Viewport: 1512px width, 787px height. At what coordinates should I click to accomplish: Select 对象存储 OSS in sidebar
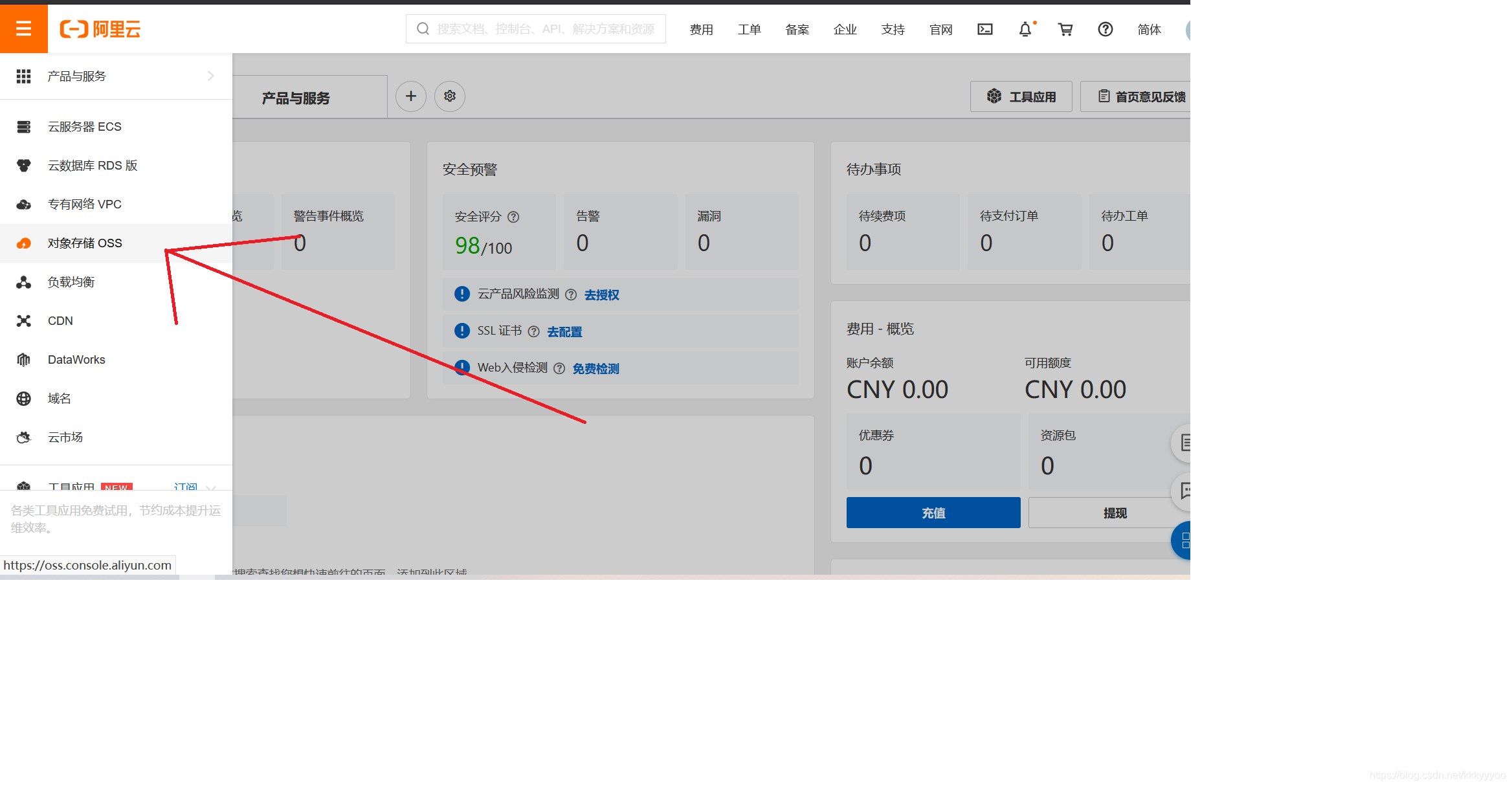point(84,243)
